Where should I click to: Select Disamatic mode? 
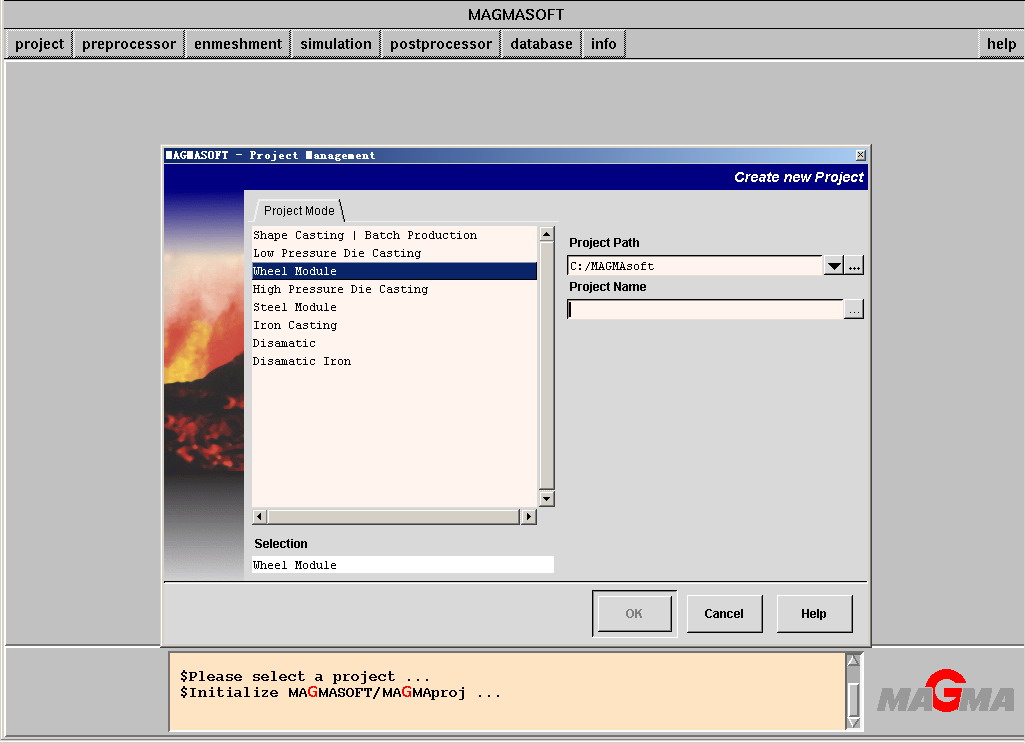394,343
